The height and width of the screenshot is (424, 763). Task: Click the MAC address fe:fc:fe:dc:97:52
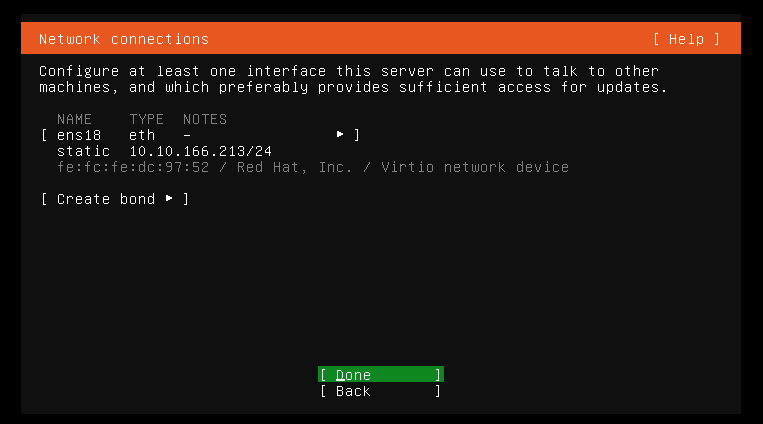coord(133,167)
